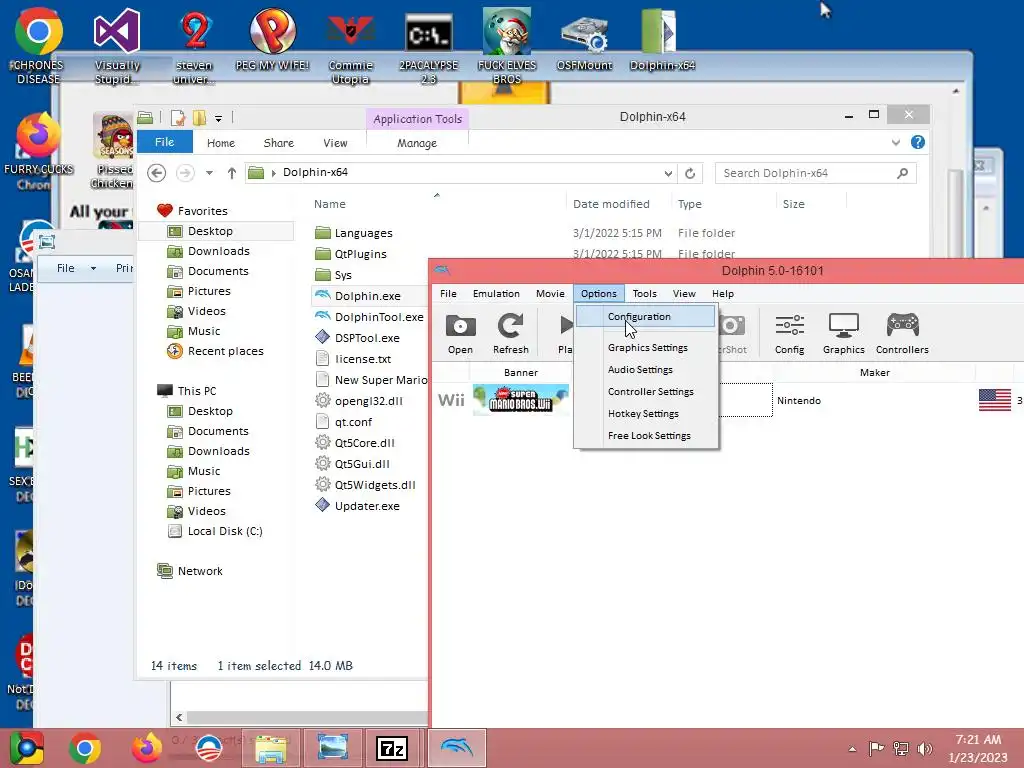Open Dolphin's Help menu

click(722, 294)
